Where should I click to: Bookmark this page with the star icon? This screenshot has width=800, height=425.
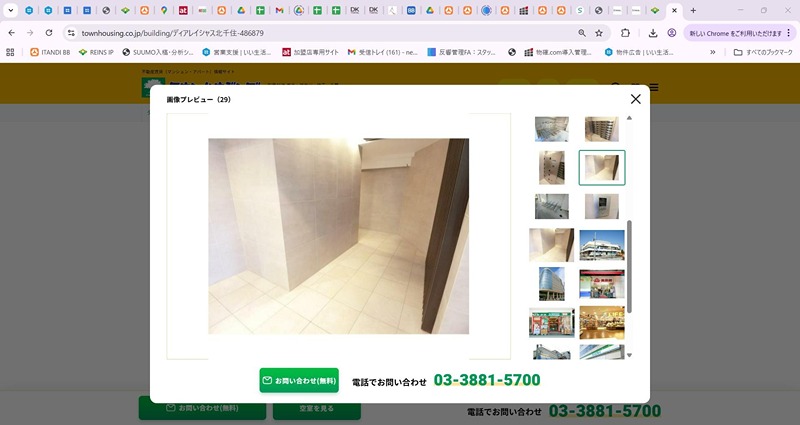click(599, 33)
